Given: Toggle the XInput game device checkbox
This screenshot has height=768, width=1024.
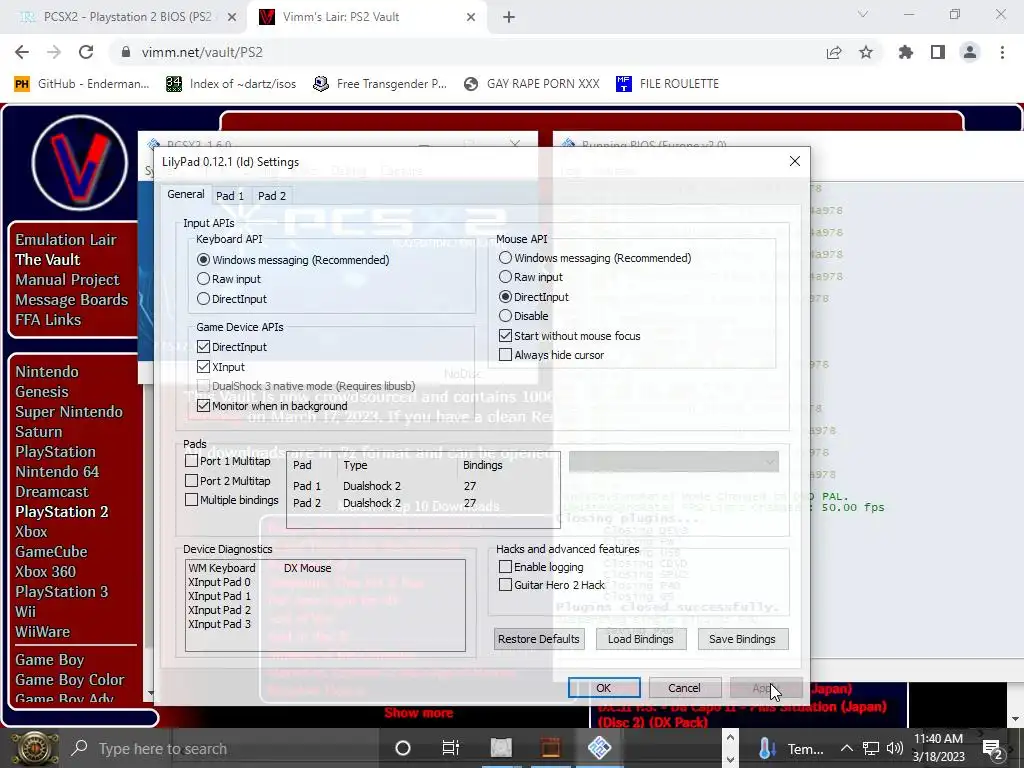Looking at the screenshot, I should [x=203, y=367].
